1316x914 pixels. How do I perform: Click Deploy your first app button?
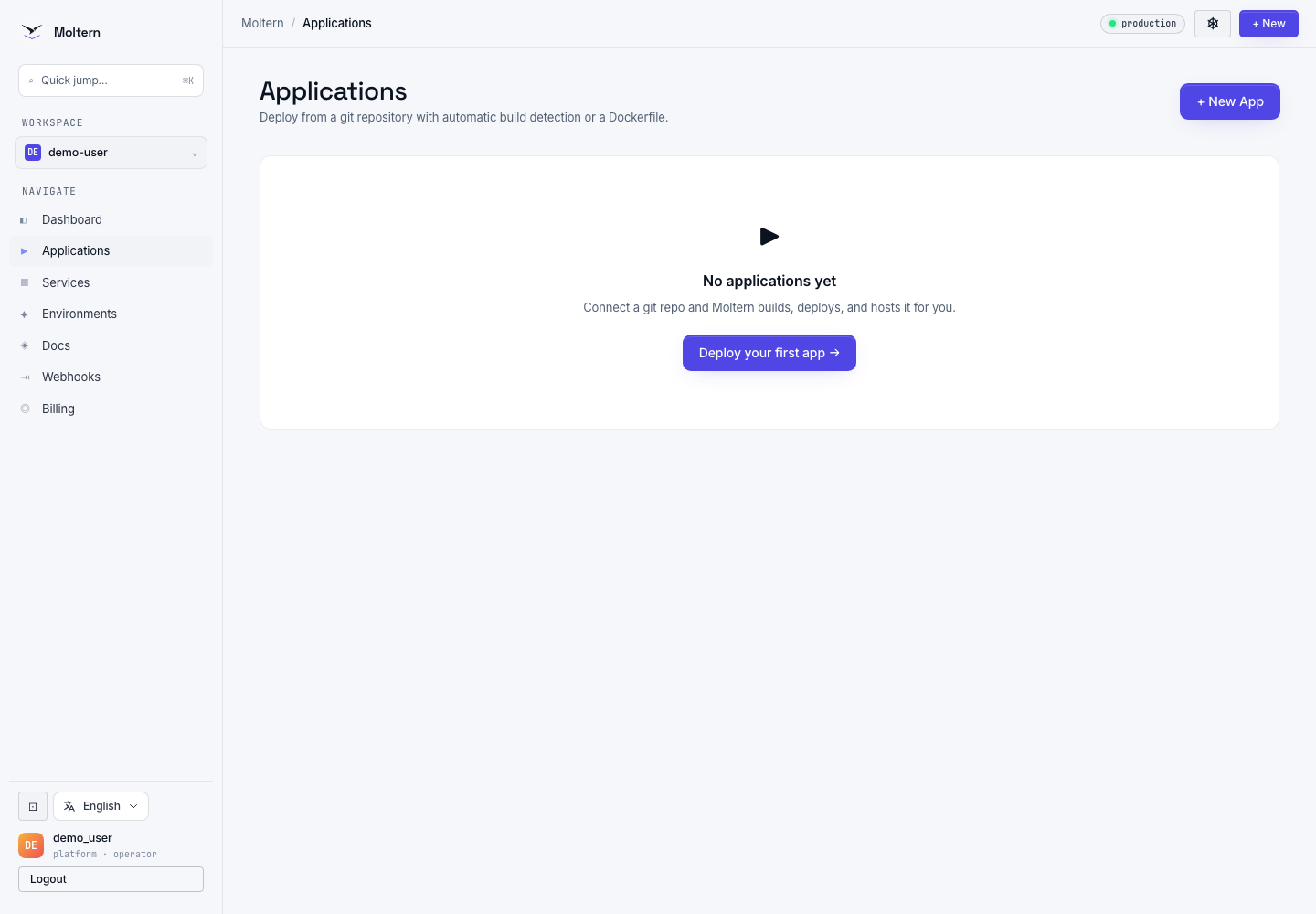(x=769, y=353)
